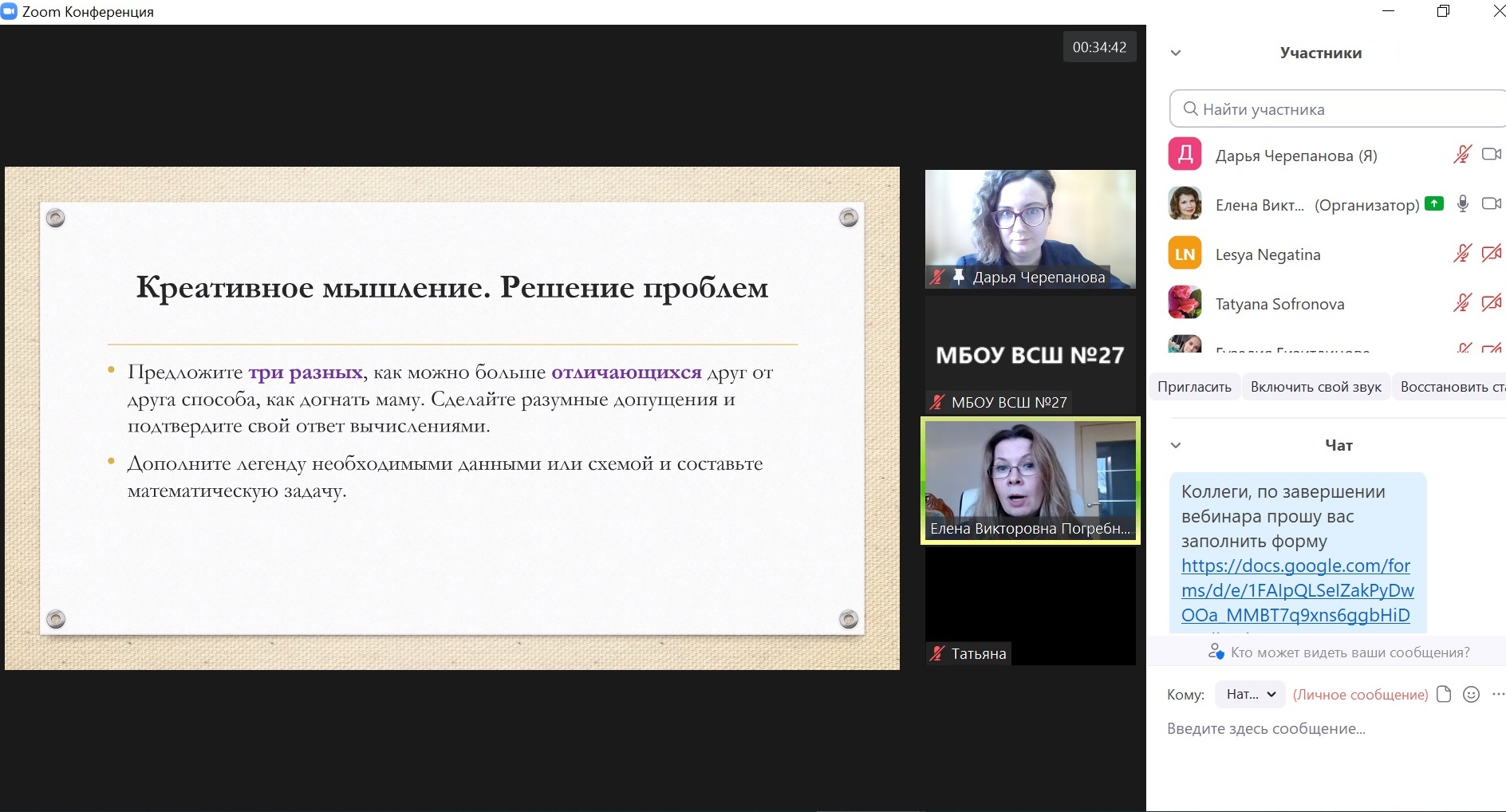The image size is (1506, 812).
Task: Click the file attachment icon in chat
Action: 1443,694
